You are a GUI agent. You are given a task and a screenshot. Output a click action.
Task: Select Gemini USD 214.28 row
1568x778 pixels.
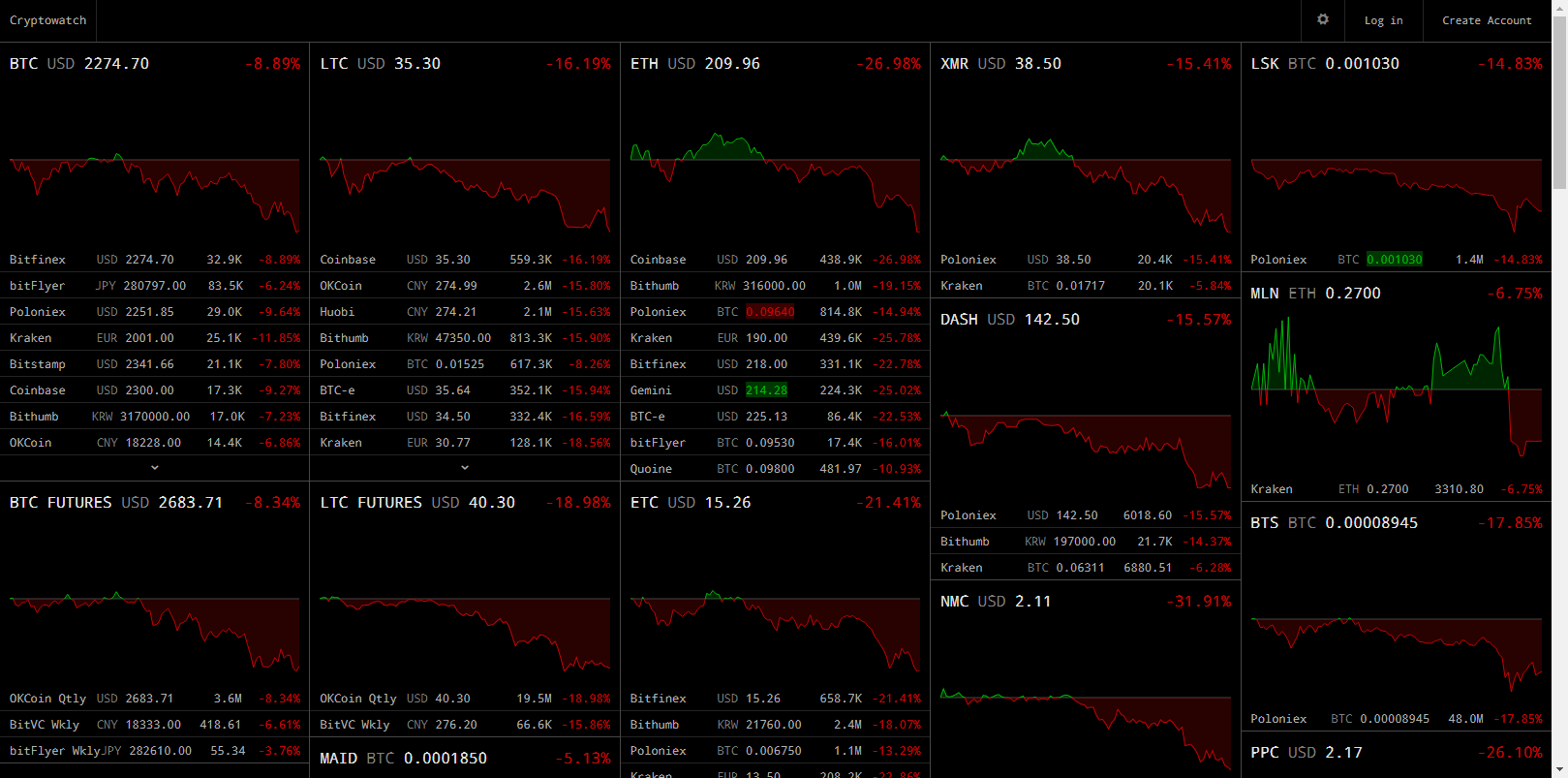coord(775,390)
